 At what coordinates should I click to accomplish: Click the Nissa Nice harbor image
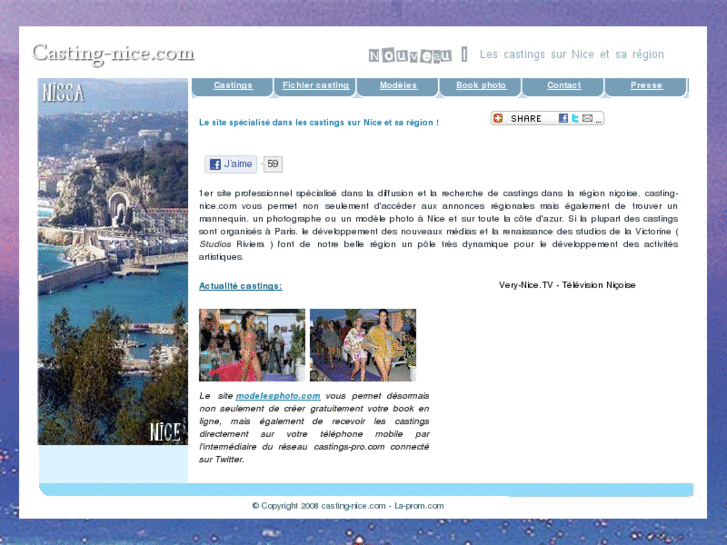point(113,262)
